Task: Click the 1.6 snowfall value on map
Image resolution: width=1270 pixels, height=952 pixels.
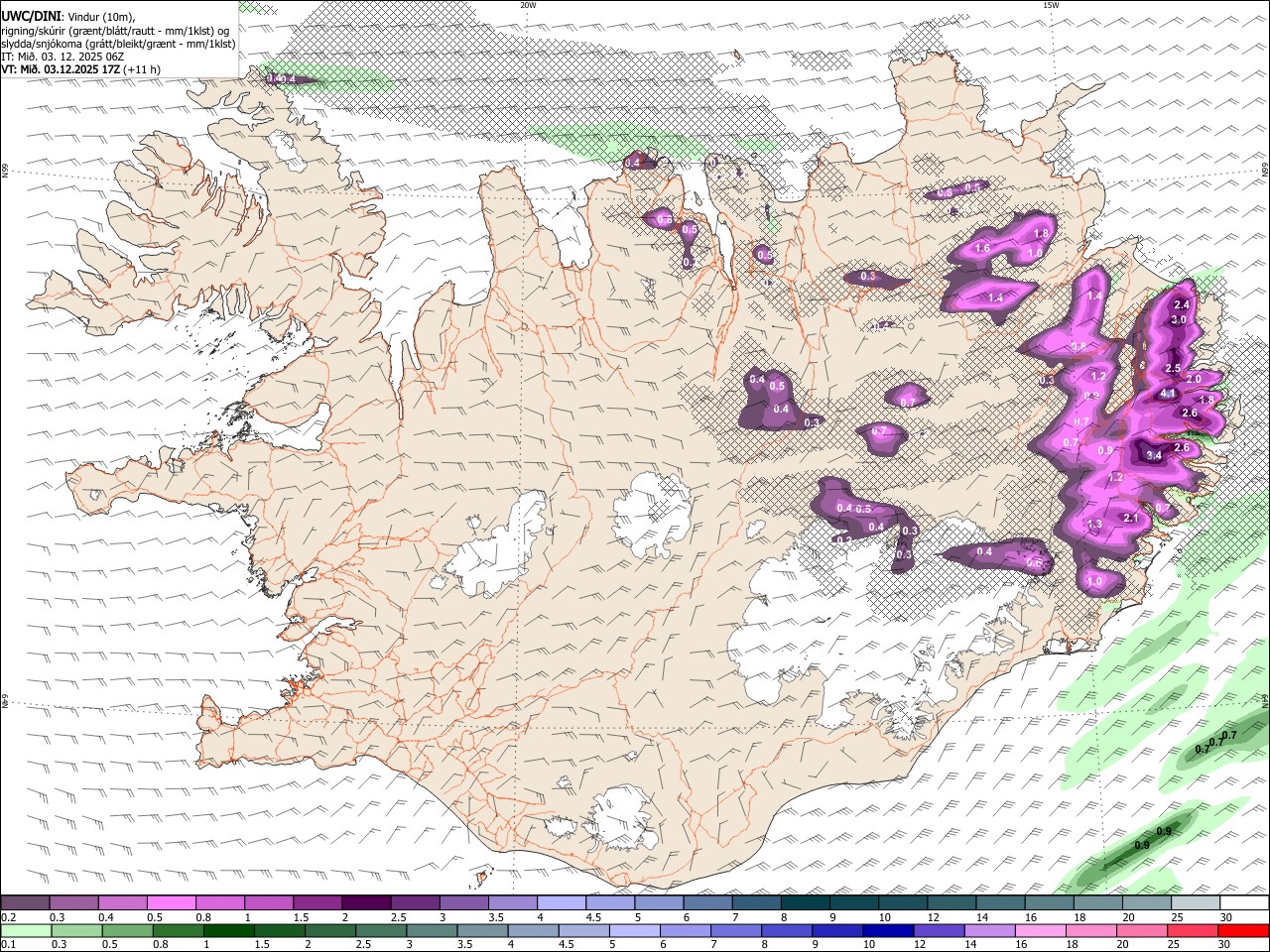Action: pos(983,248)
